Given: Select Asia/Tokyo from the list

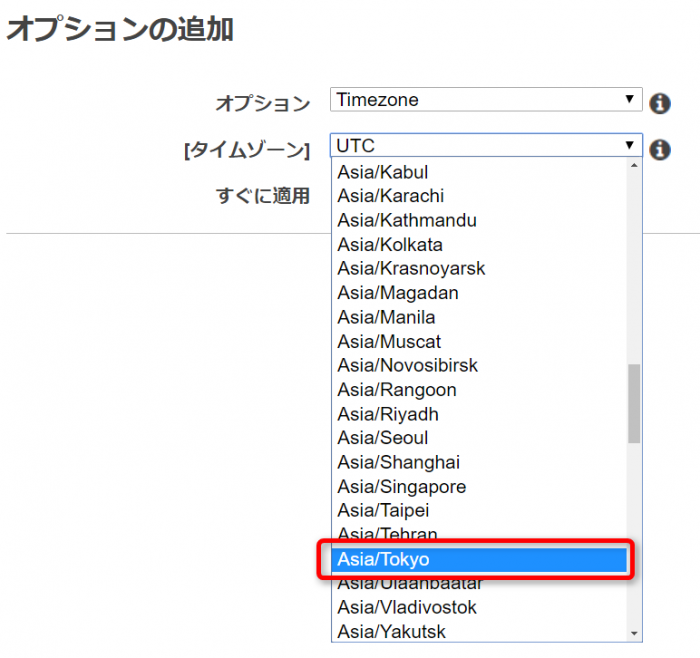Looking at the screenshot, I should point(479,559).
